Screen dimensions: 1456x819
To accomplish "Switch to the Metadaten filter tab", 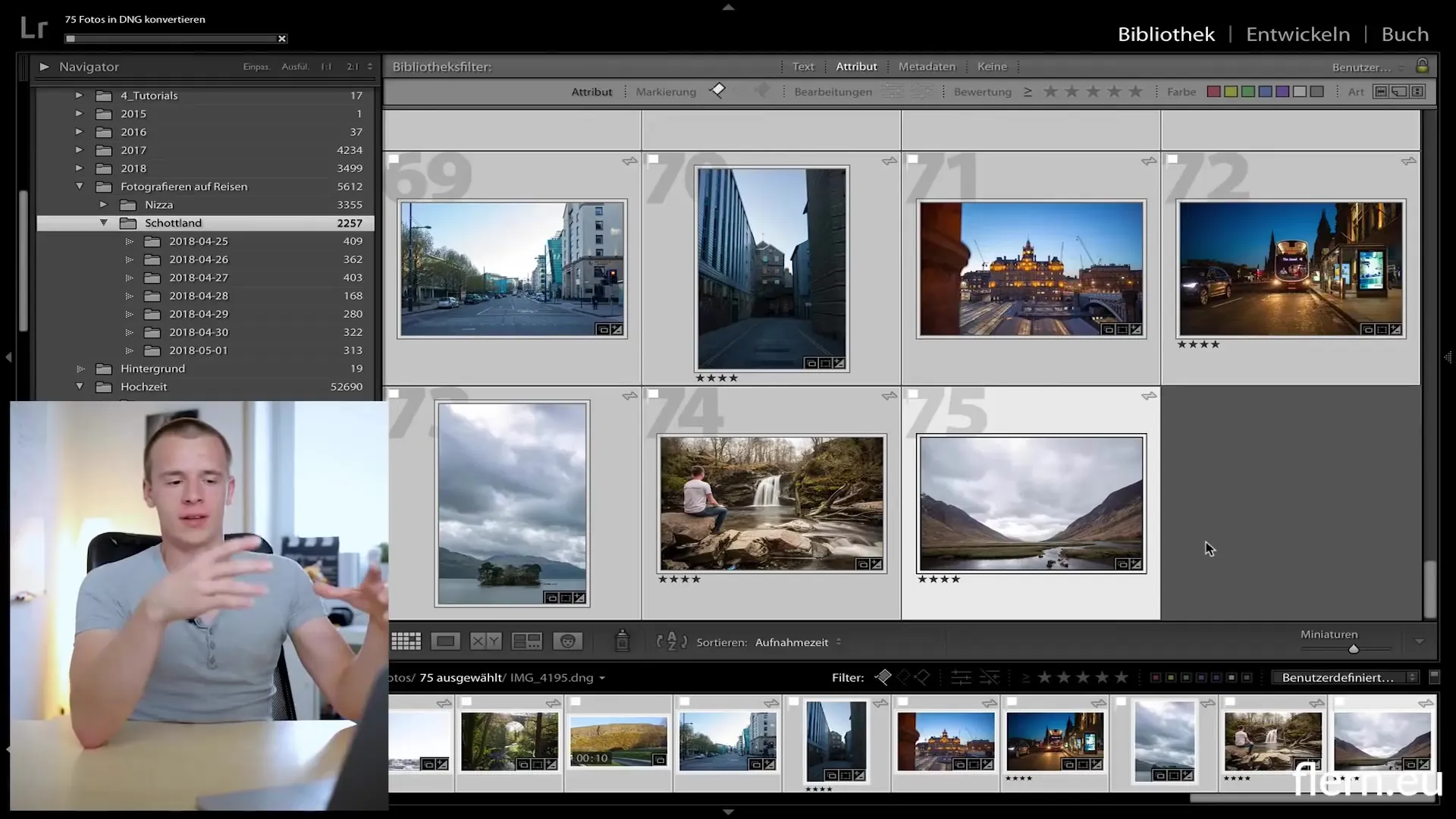I will (x=926, y=66).
